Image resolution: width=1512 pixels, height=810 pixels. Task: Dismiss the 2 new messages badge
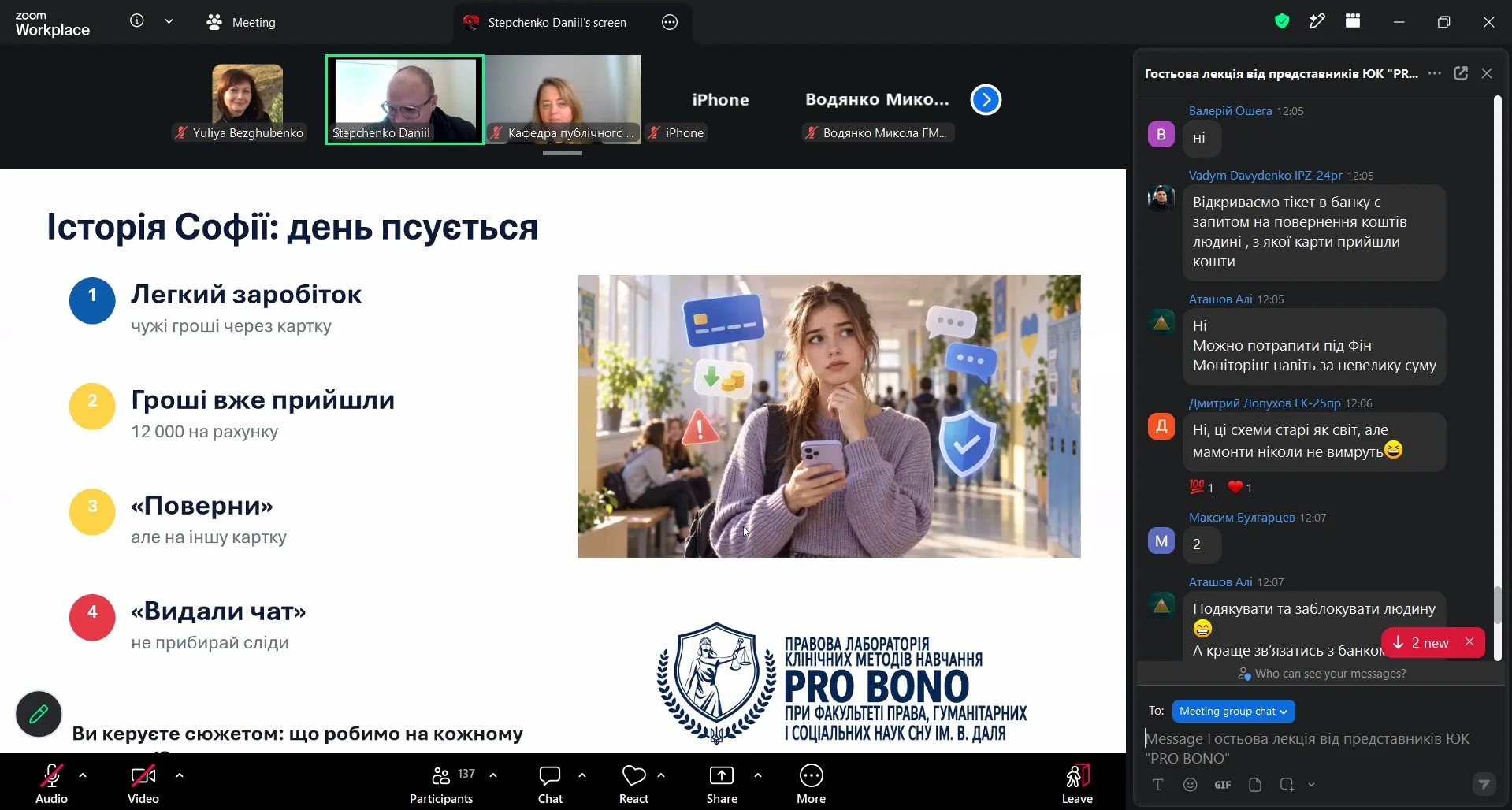pos(1469,641)
